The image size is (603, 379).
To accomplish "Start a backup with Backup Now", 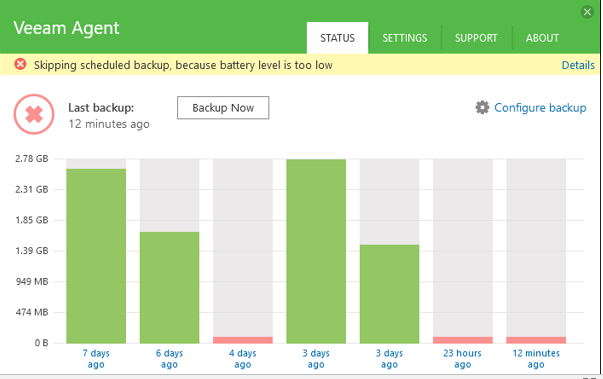I will [223, 108].
